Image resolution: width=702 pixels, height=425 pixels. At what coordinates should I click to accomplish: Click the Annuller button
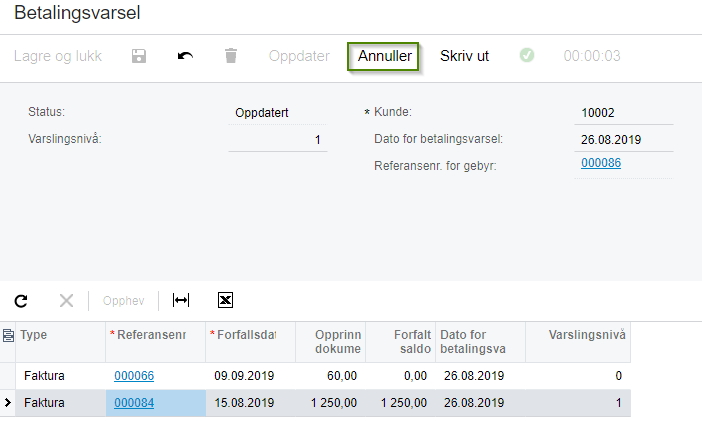pos(383,56)
